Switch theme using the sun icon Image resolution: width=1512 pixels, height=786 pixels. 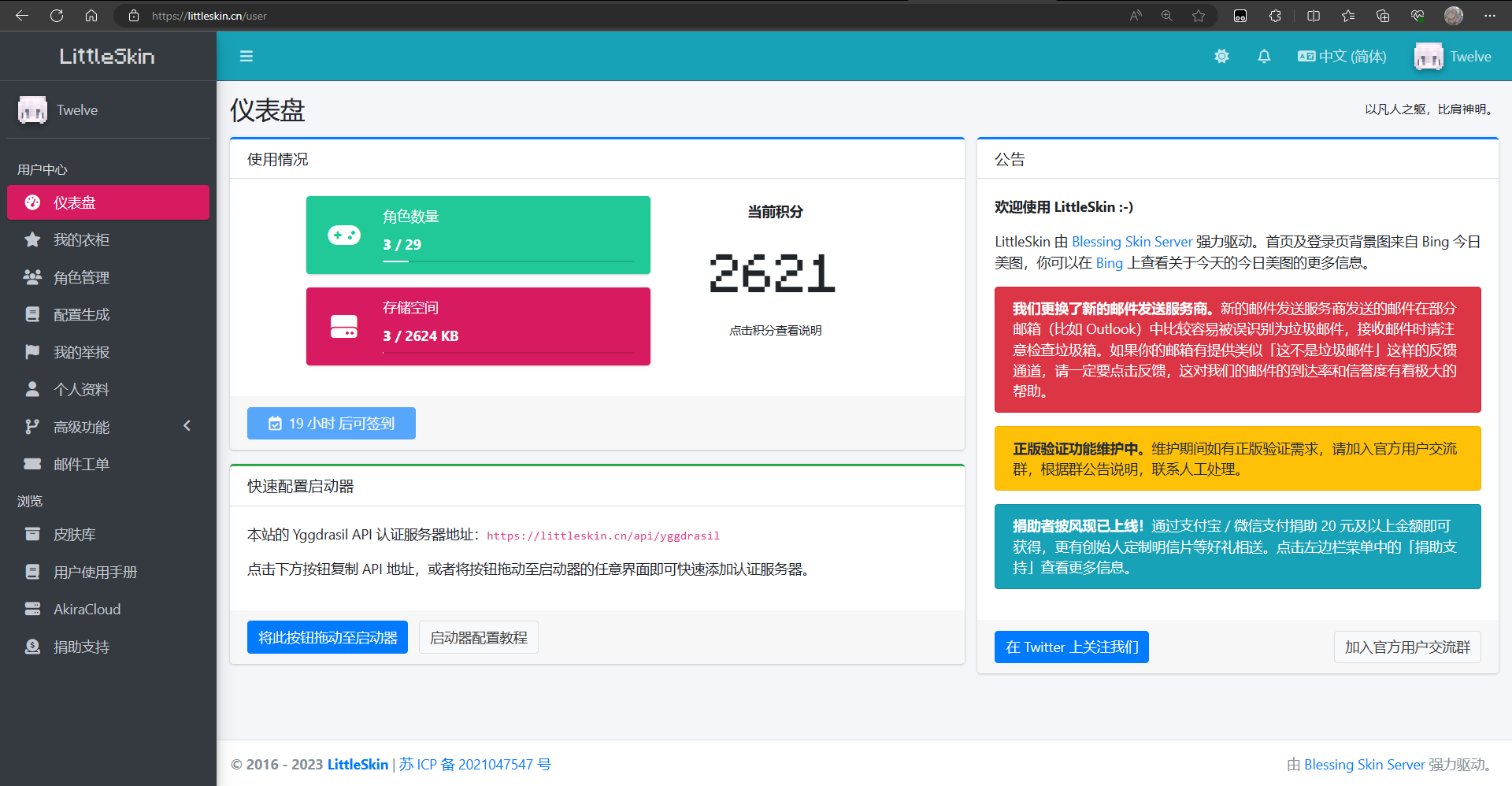click(x=1221, y=56)
